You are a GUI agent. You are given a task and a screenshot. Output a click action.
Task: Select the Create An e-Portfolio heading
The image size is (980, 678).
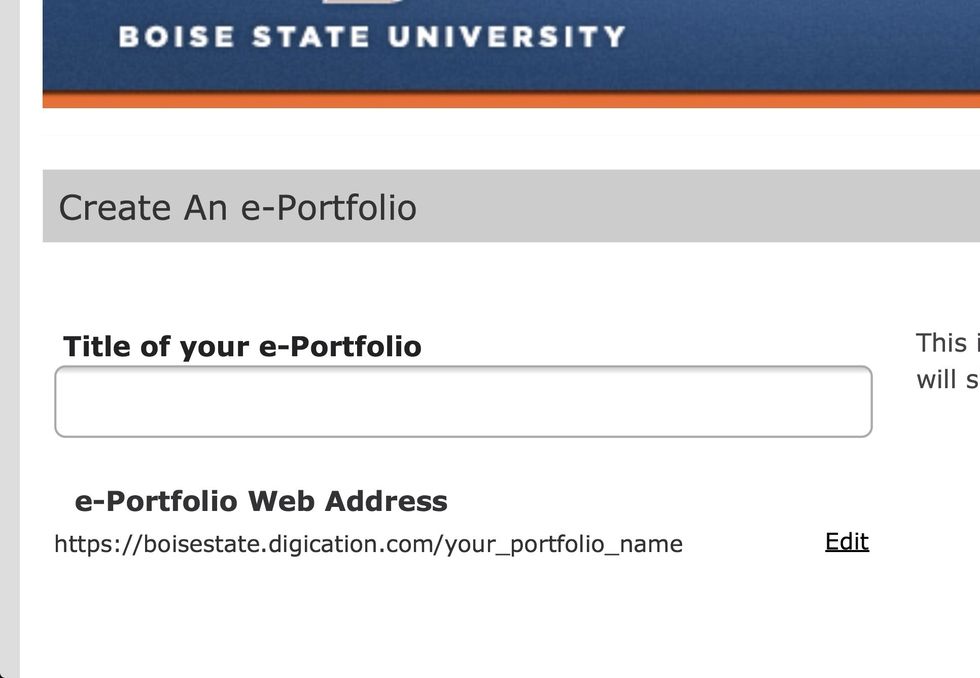tap(238, 208)
